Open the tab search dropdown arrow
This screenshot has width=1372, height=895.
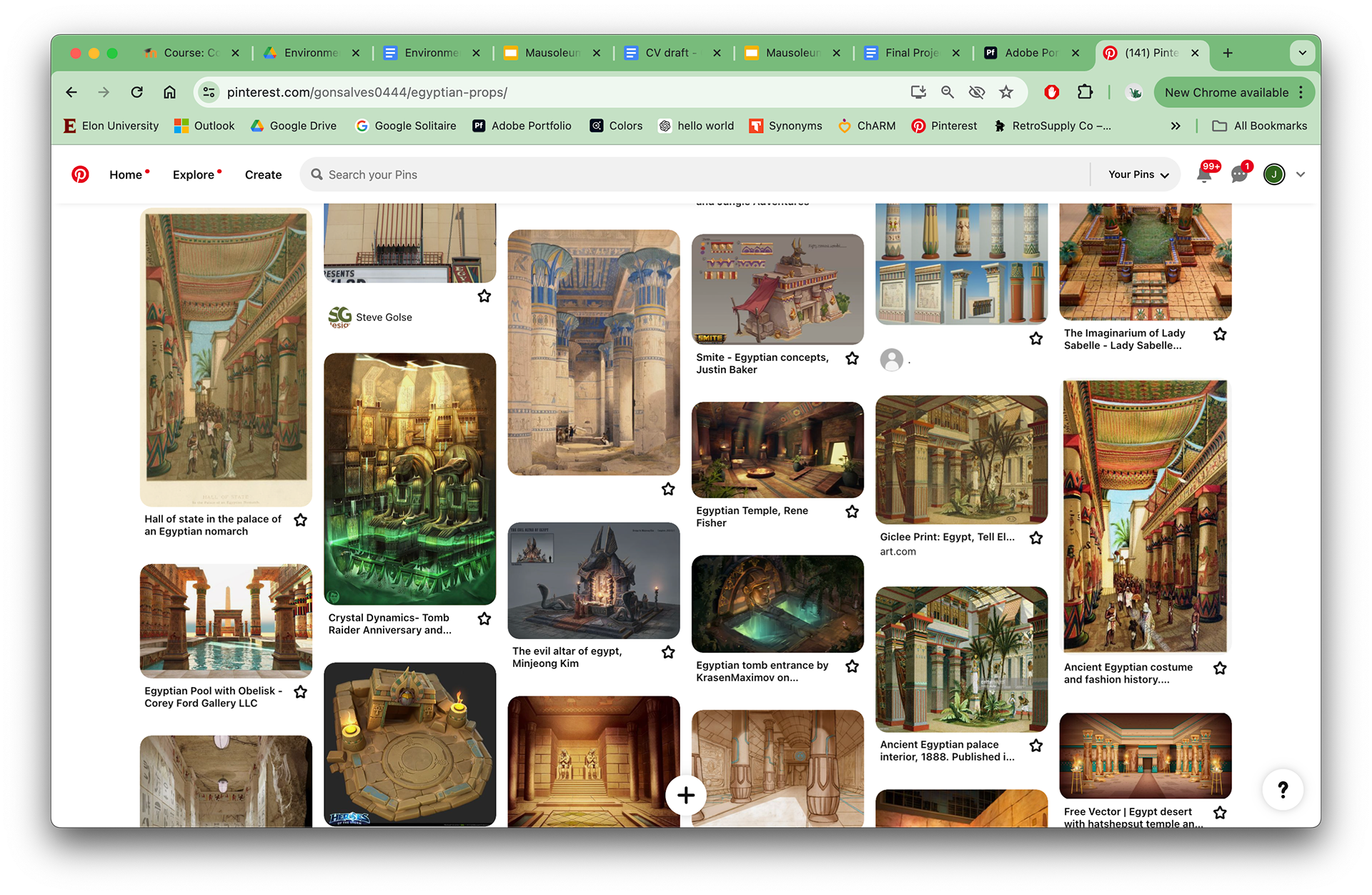tap(1302, 53)
